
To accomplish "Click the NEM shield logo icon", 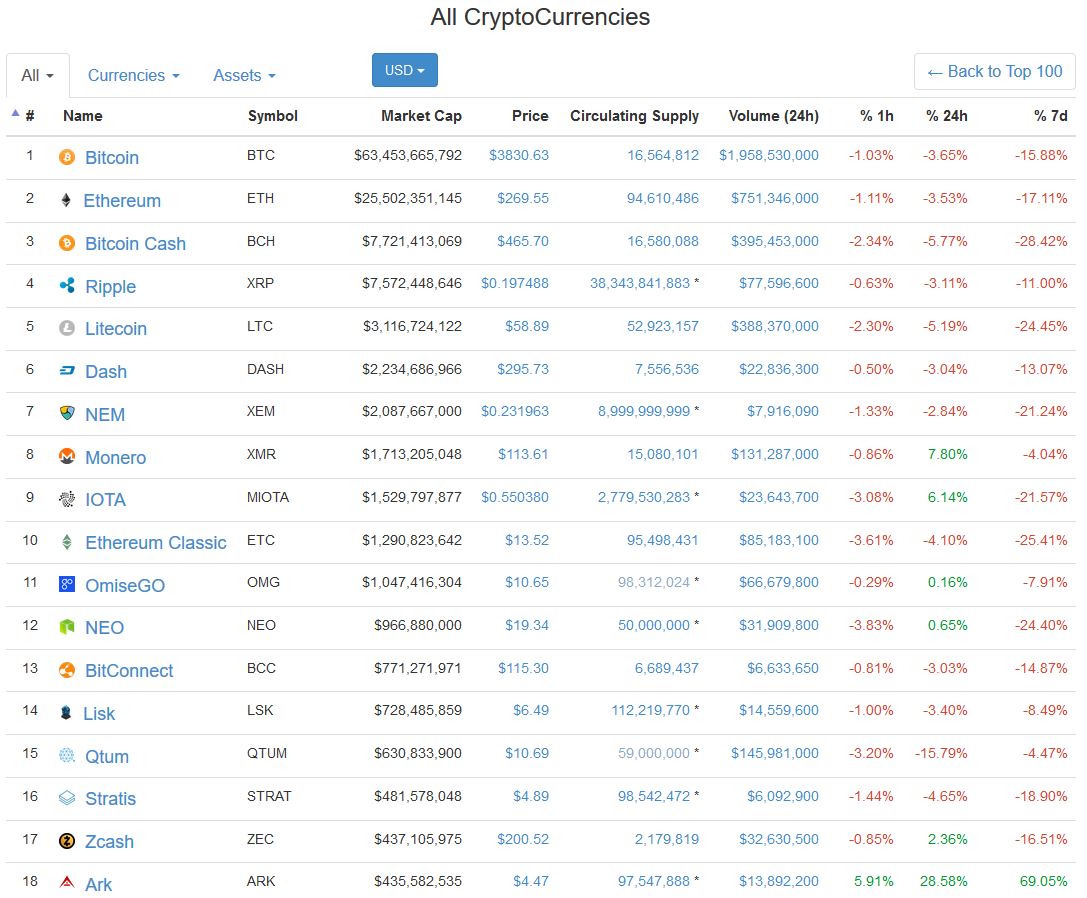I will tap(67, 414).
